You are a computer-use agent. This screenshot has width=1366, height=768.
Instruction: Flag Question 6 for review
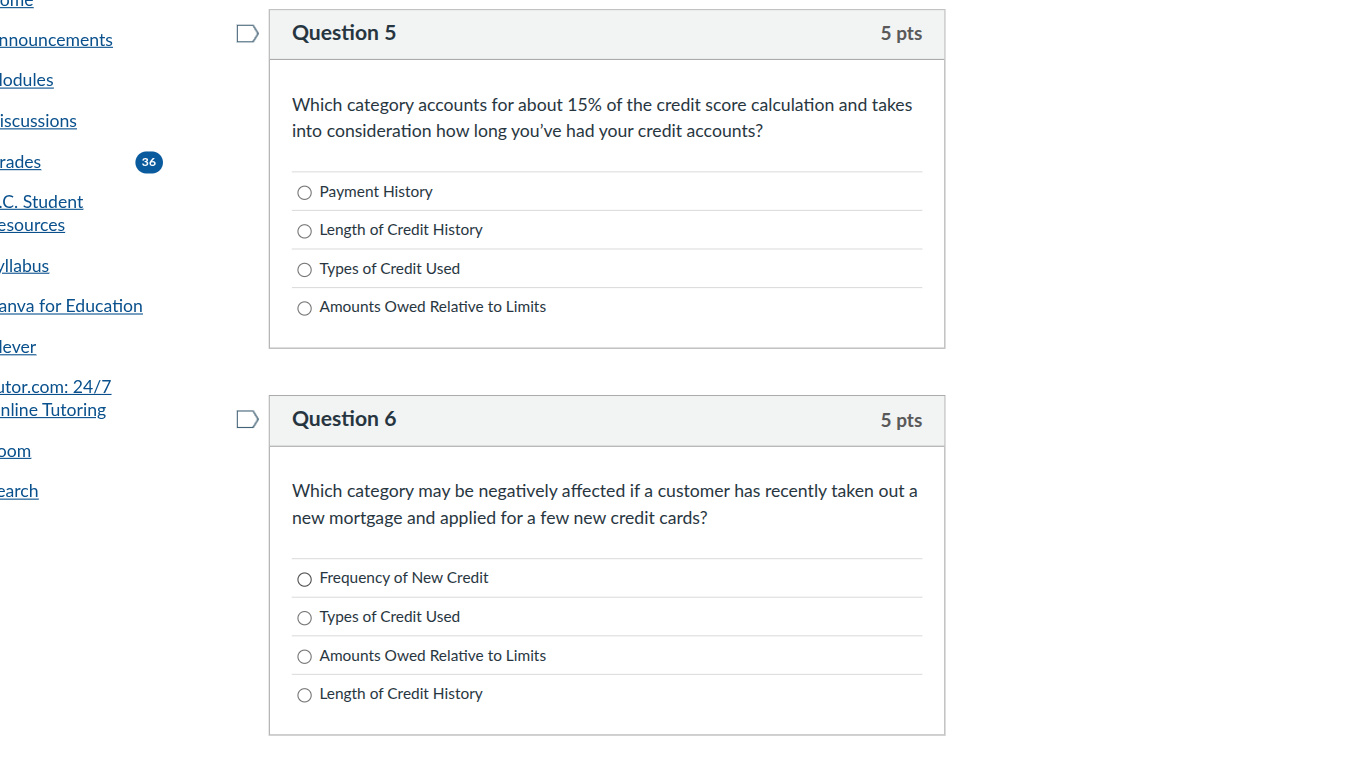[x=246, y=419]
